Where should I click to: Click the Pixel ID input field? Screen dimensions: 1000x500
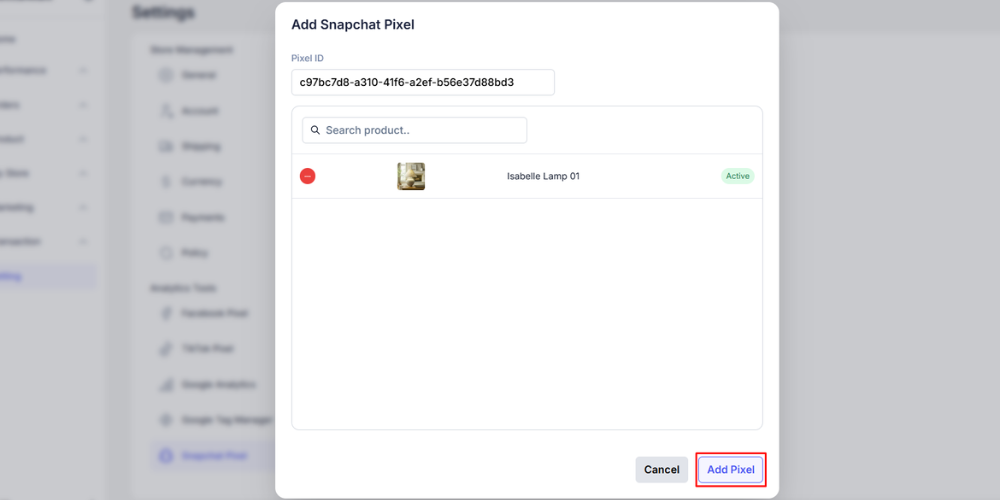point(423,82)
